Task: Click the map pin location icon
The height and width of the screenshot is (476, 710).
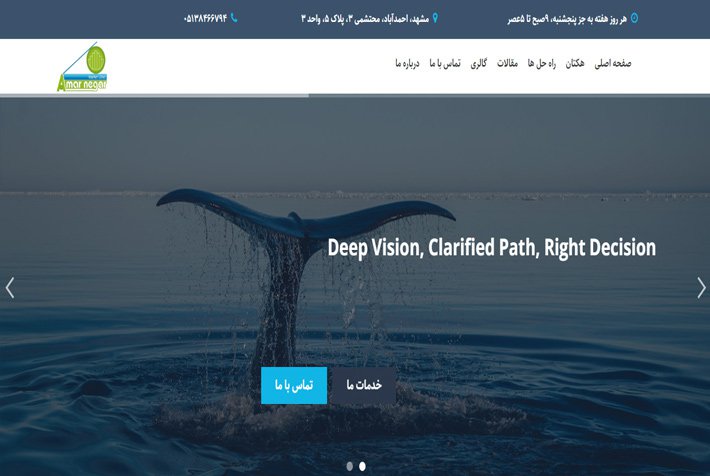Action: 435,18
